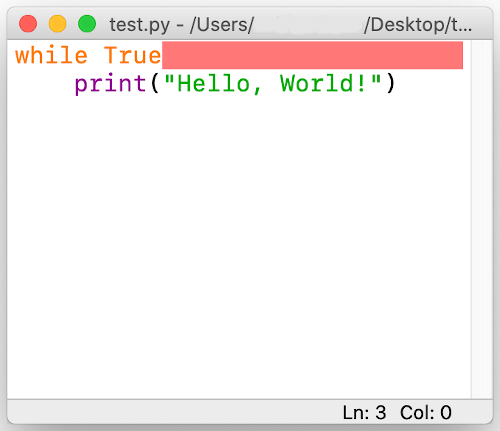This screenshot has height=431, width=500.
Task: Click the test.py window title text
Action: pos(139,25)
